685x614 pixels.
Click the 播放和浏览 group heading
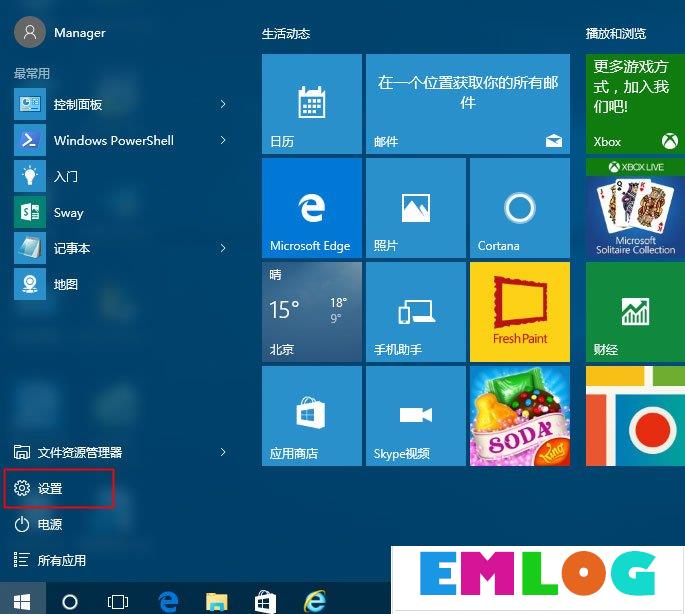point(616,34)
